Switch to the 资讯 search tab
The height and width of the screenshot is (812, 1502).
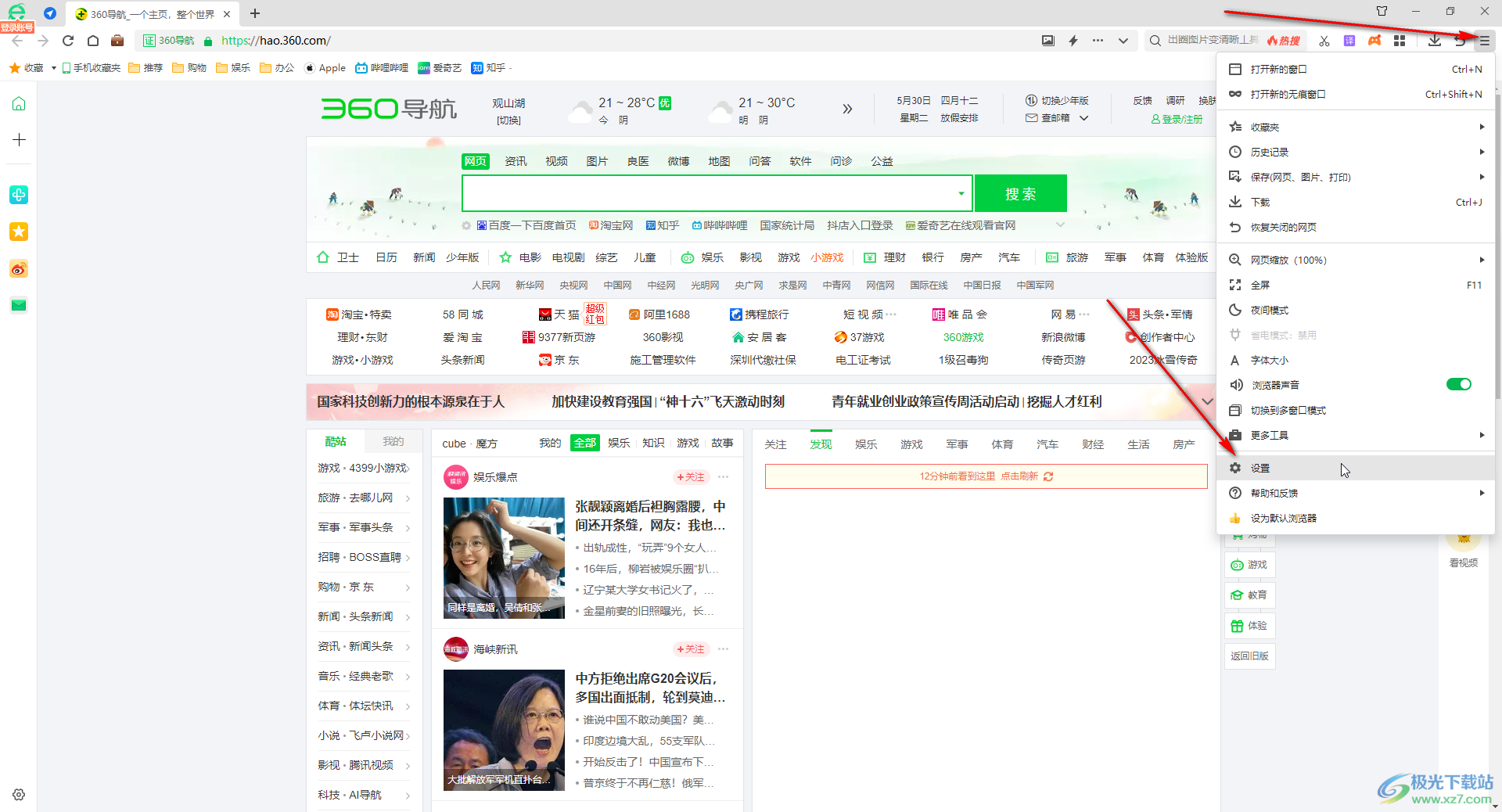516,161
